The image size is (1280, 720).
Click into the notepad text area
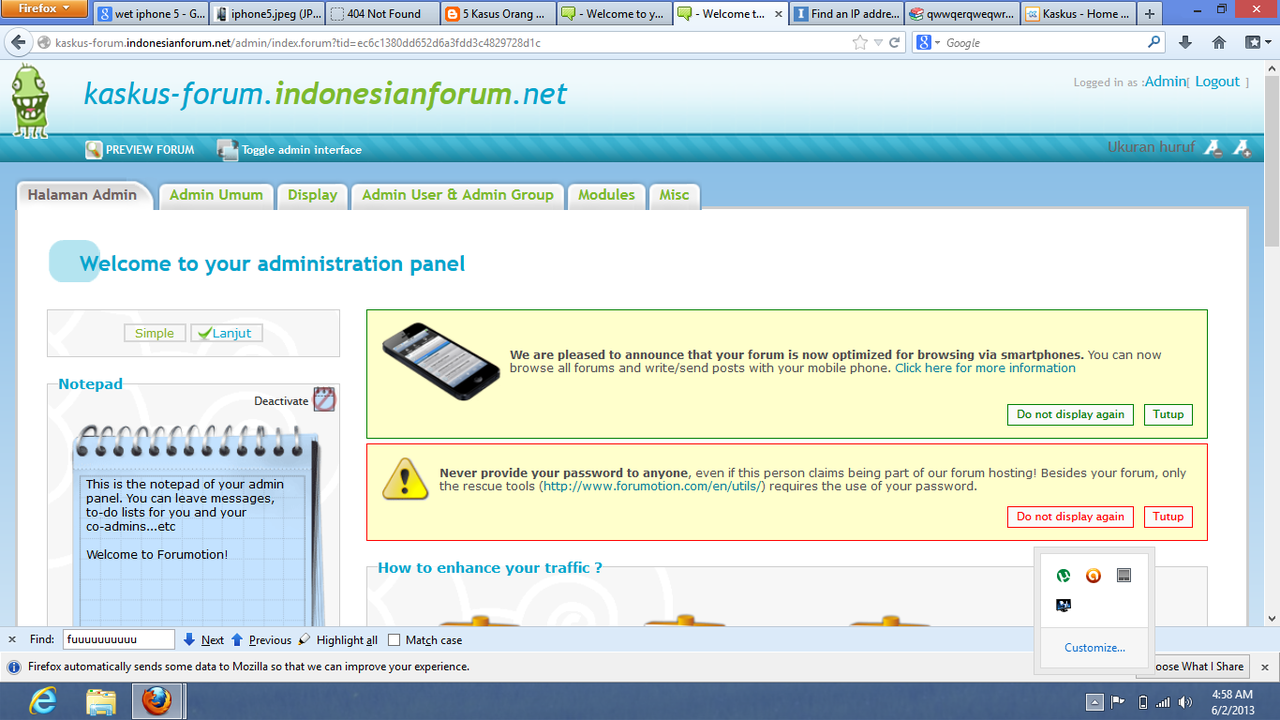195,550
